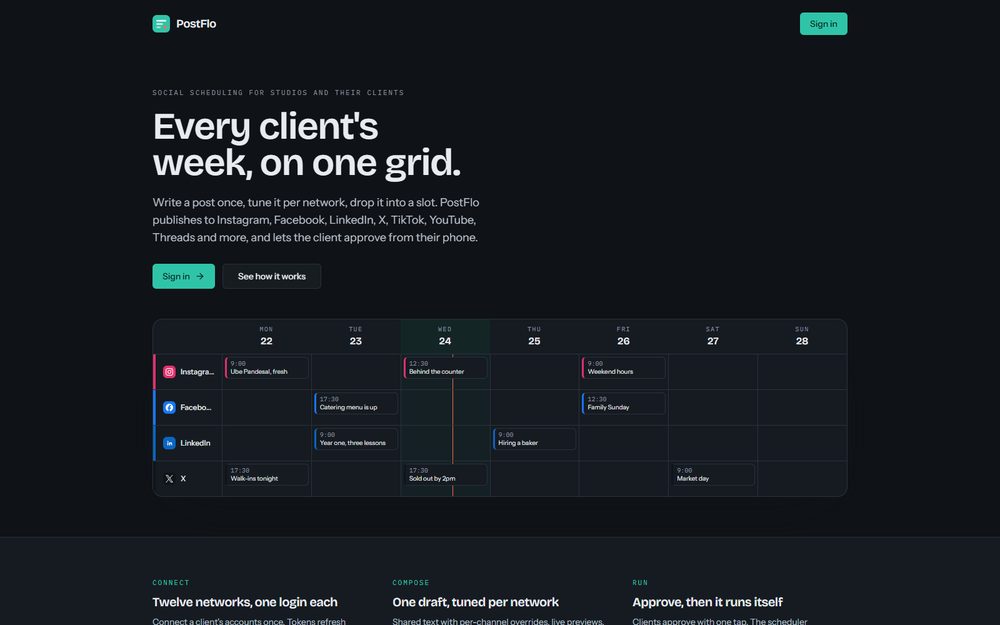Select the Fri 26 column header
Screen dimensions: 1000x625
(x=624, y=336)
